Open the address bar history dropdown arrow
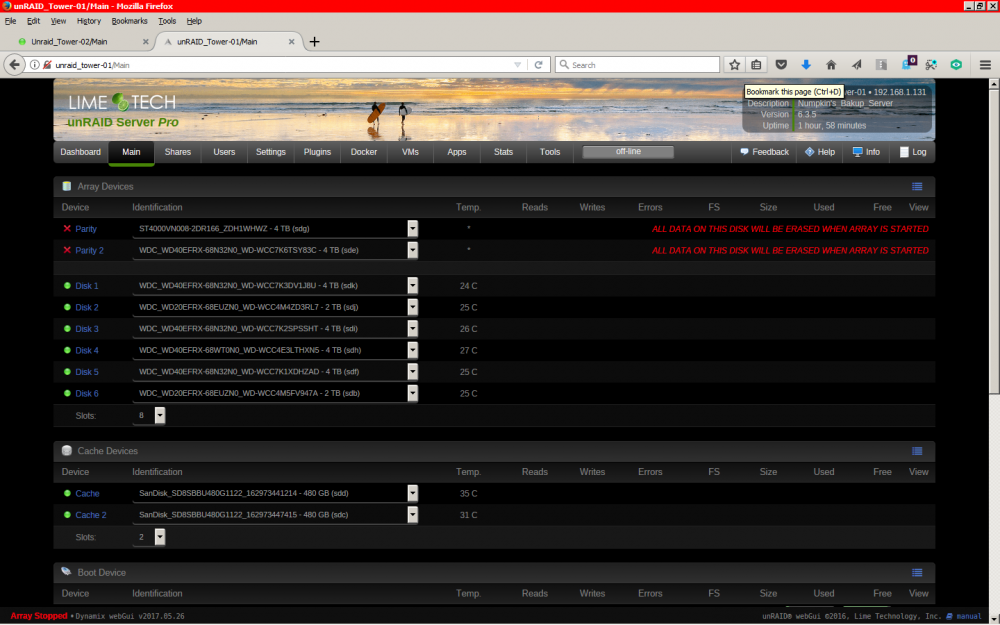The width and height of the screenshot is (1000, 625). tap(518, 65)
